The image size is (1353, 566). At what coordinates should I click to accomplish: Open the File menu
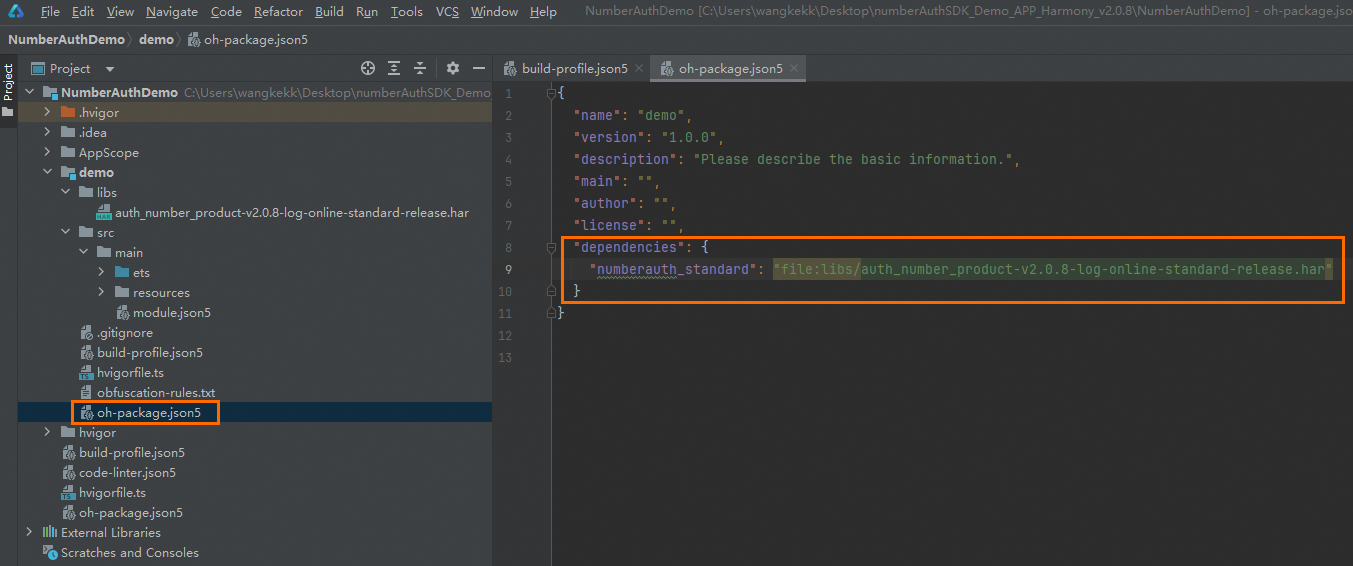tap(50, 12)
